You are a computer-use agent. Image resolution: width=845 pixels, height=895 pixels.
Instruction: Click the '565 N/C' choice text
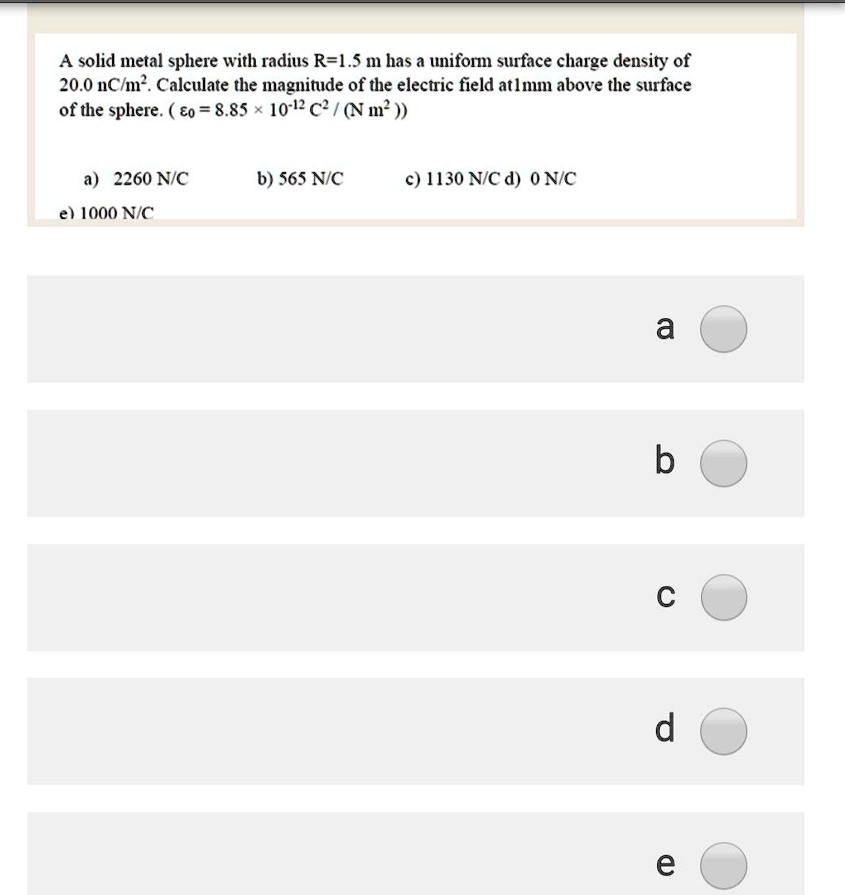310,180
